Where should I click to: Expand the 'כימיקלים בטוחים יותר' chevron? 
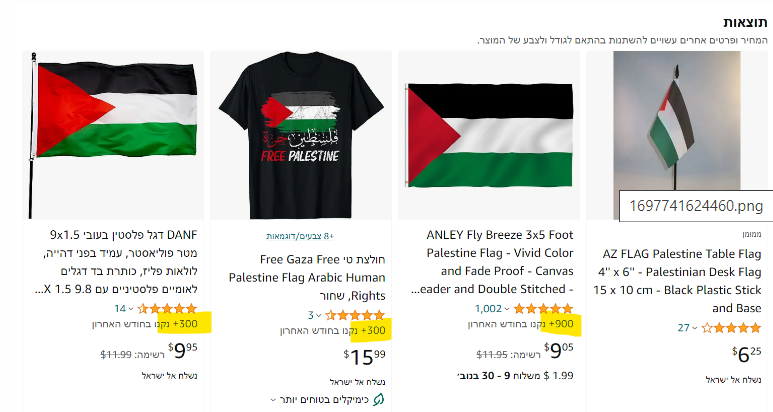click(273, 400)
